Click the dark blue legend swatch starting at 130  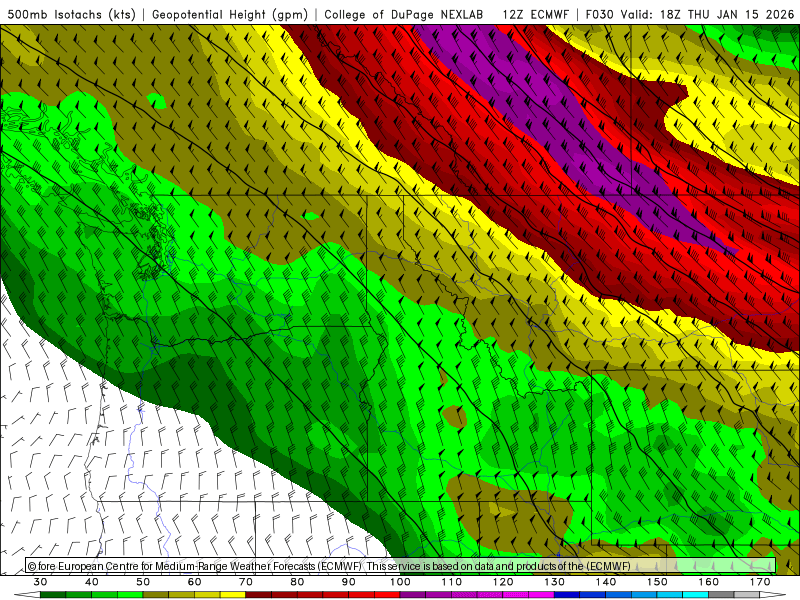567,595
